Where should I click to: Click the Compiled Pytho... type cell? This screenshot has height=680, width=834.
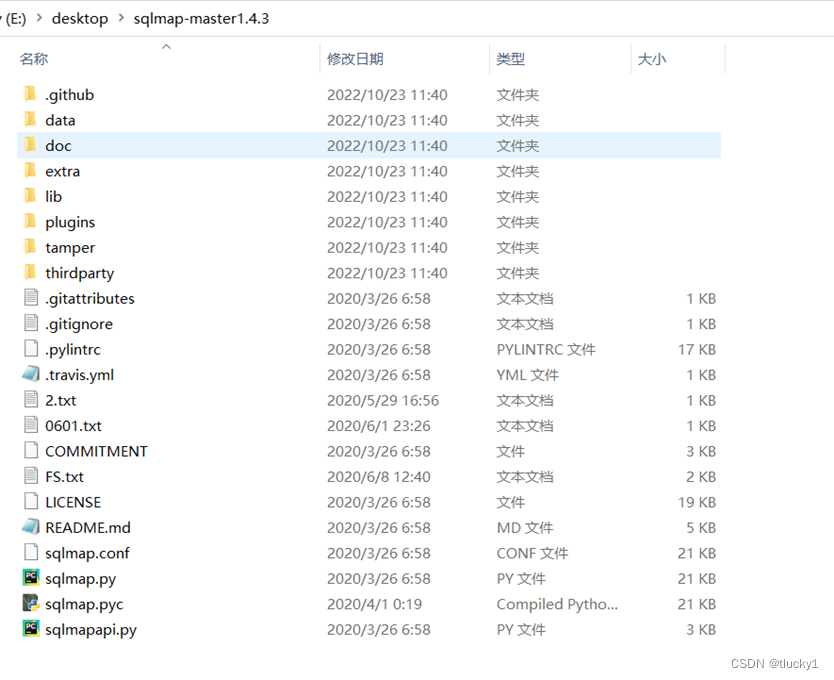pos(557,604)
